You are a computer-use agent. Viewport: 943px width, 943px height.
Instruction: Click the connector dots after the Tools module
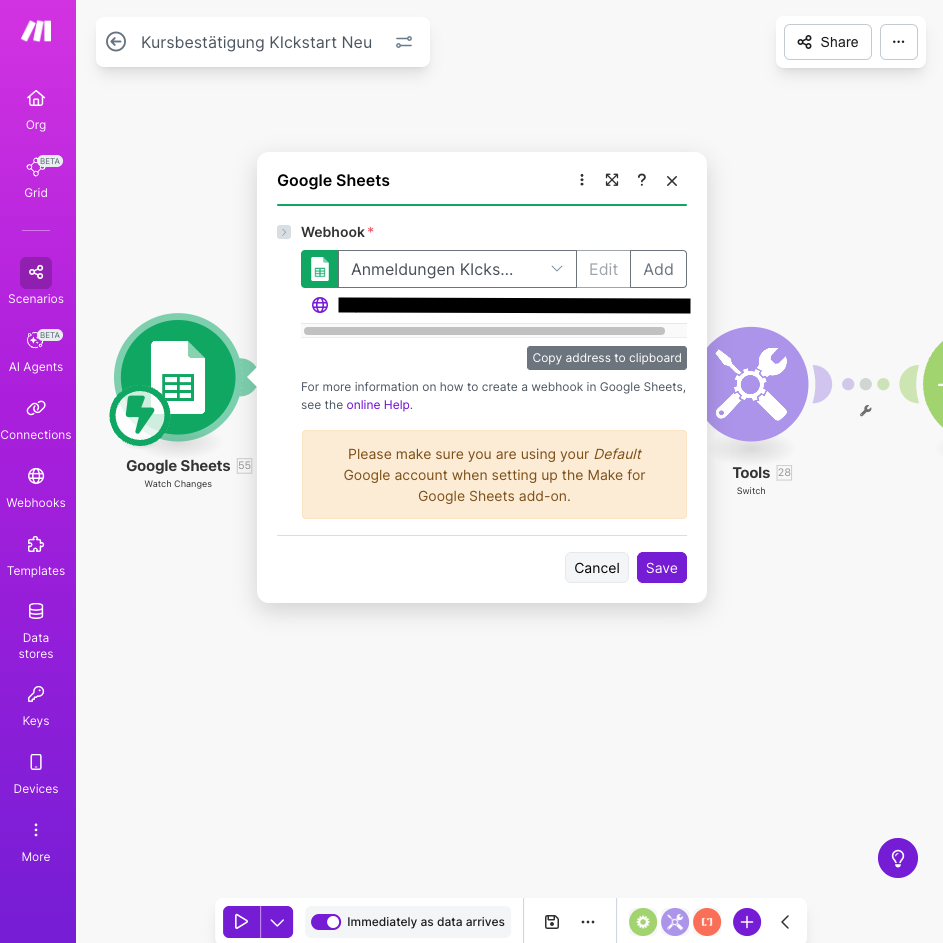(x=865, y=384)
